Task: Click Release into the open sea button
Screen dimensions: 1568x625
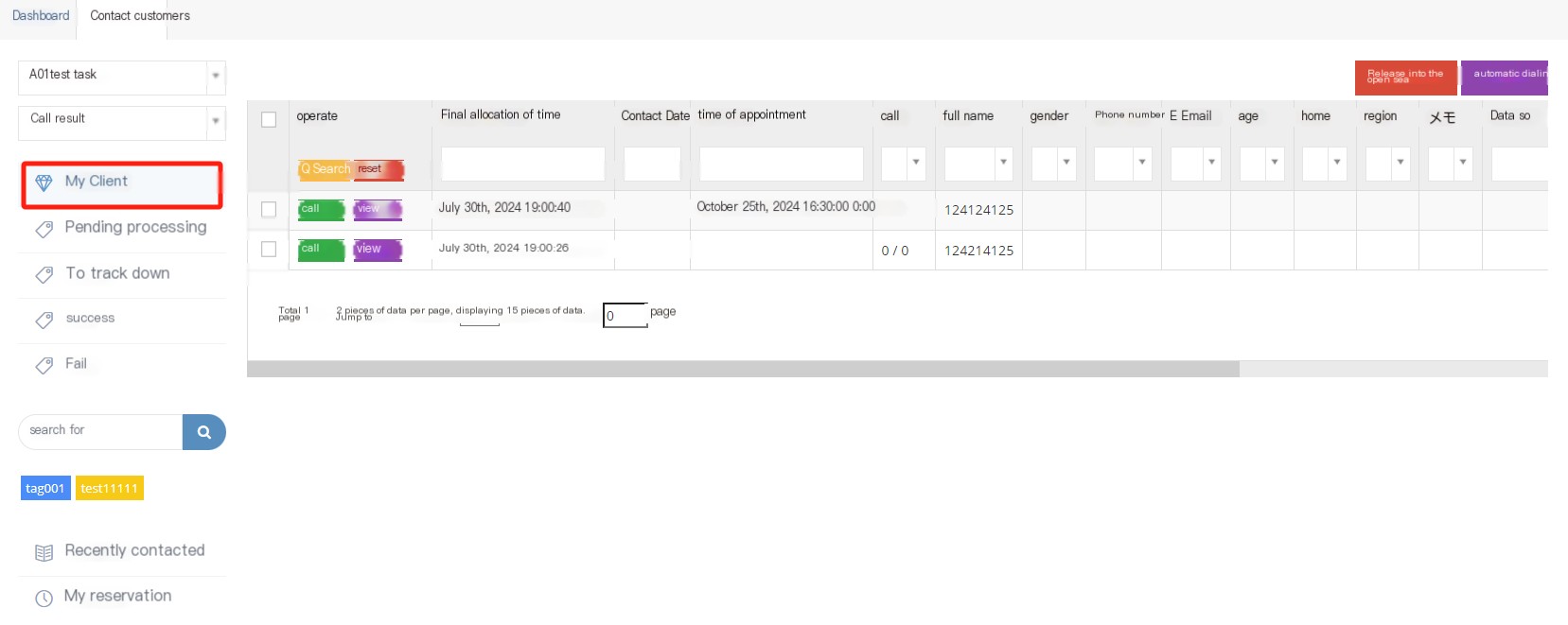Action: click(1405, 78)
